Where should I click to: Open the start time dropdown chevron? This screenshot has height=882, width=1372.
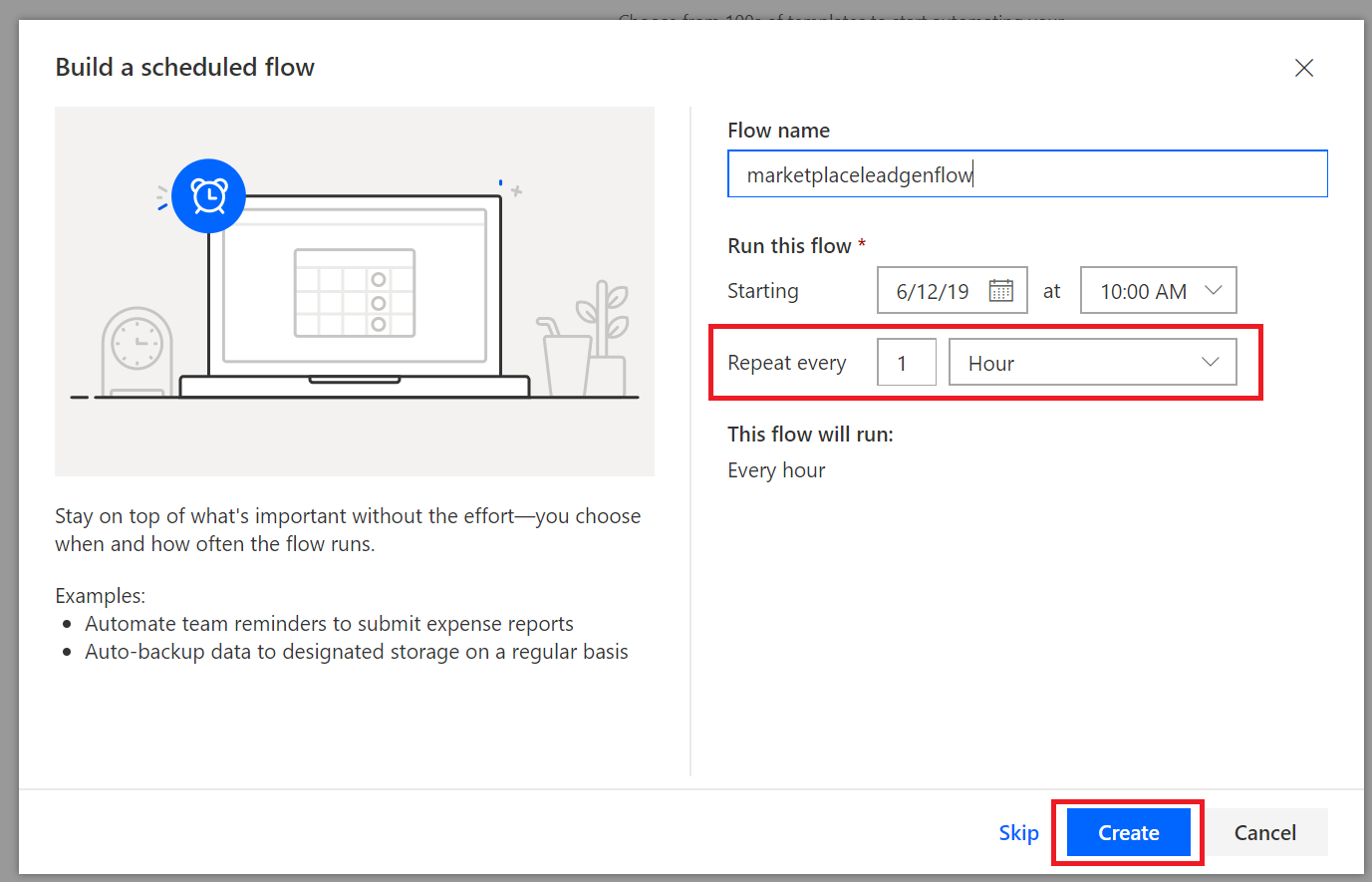tap(1214, 290)
